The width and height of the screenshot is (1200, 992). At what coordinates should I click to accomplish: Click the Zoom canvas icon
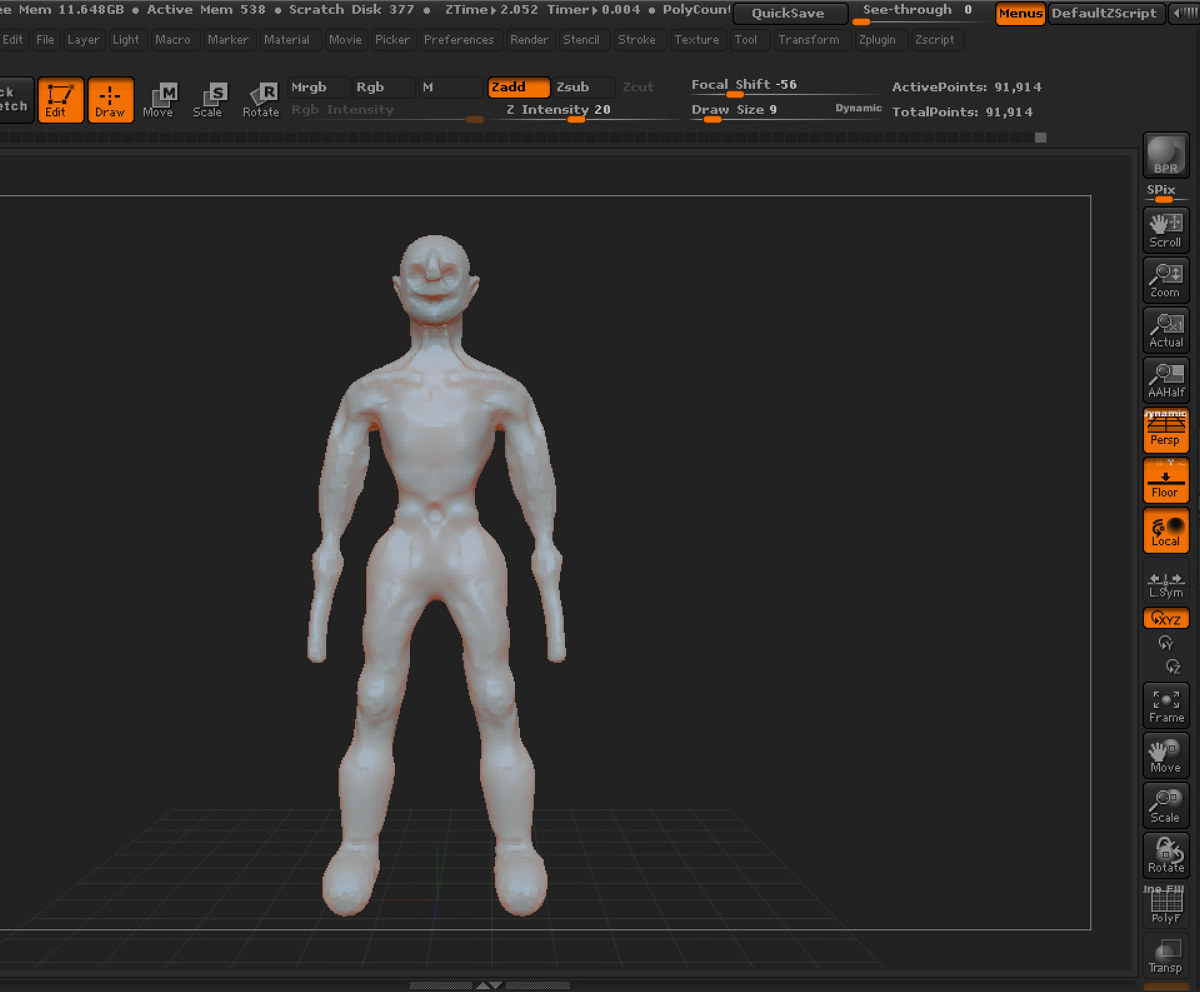point(1165,280)
